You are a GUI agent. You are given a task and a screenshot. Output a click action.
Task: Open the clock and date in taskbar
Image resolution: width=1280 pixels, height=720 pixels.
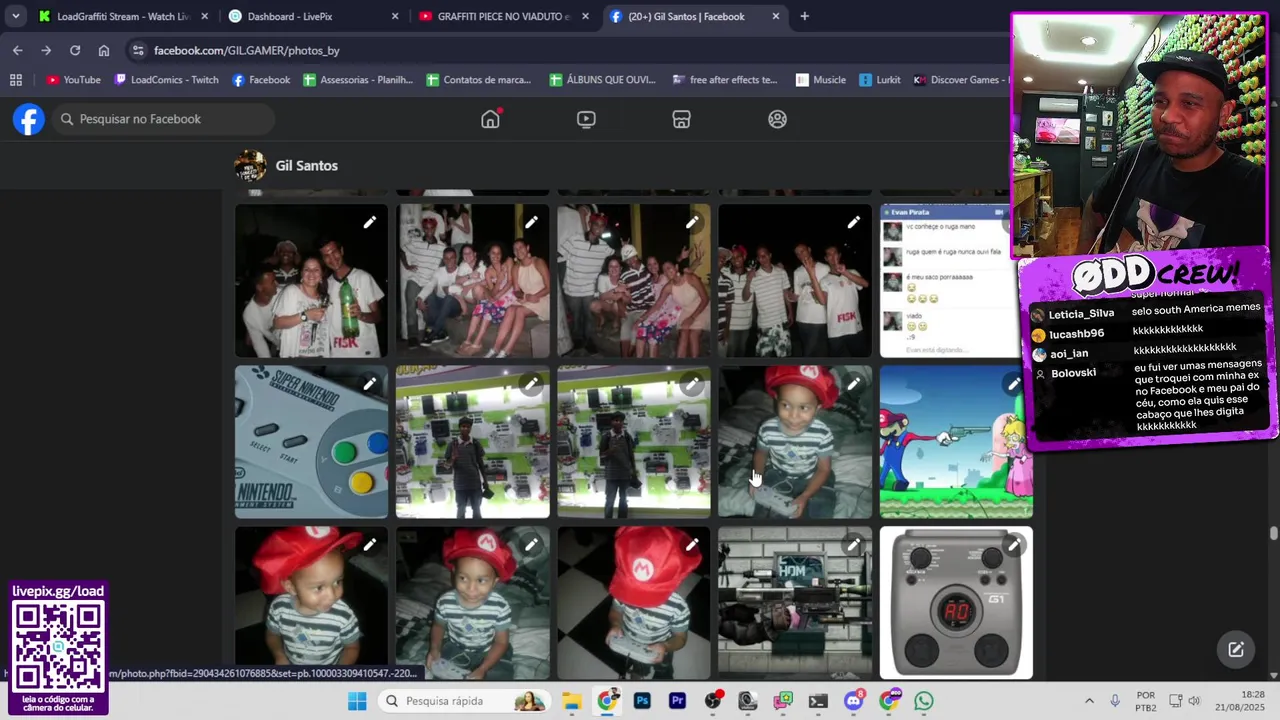click(1238, 701)
